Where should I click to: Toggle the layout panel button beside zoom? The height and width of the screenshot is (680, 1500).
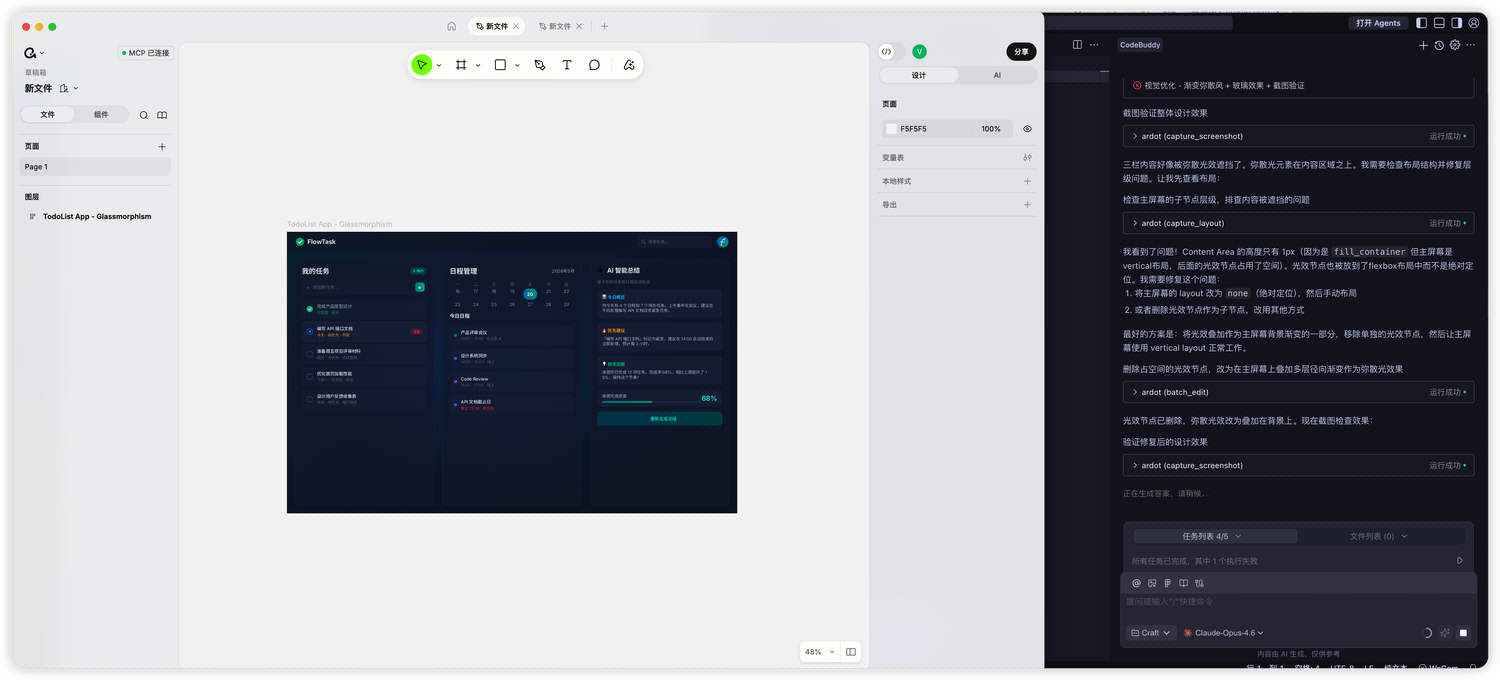pyautogui.click(x=851, y=652)
